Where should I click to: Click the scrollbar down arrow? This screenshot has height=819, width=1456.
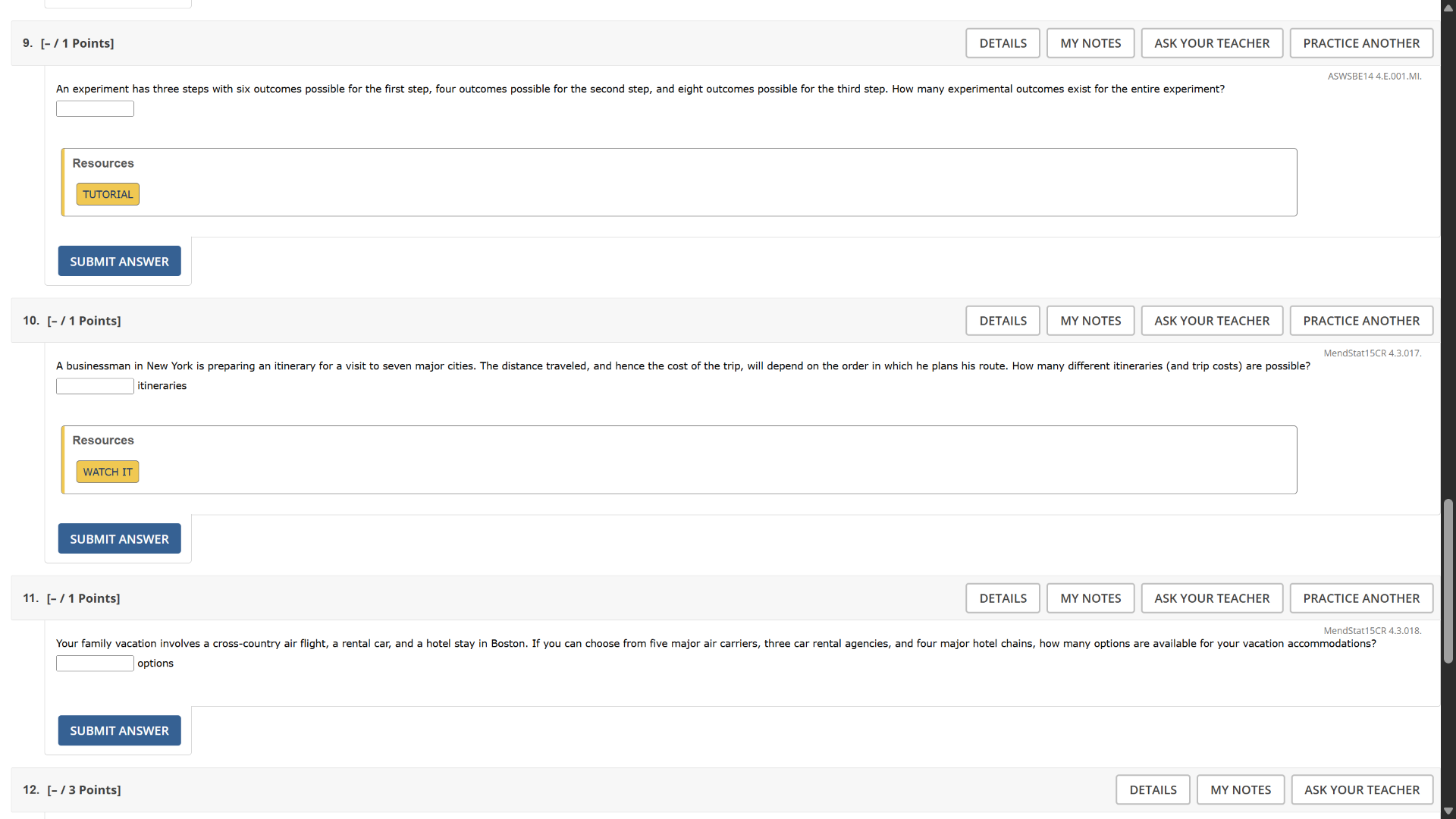[x=1448, y=811]
